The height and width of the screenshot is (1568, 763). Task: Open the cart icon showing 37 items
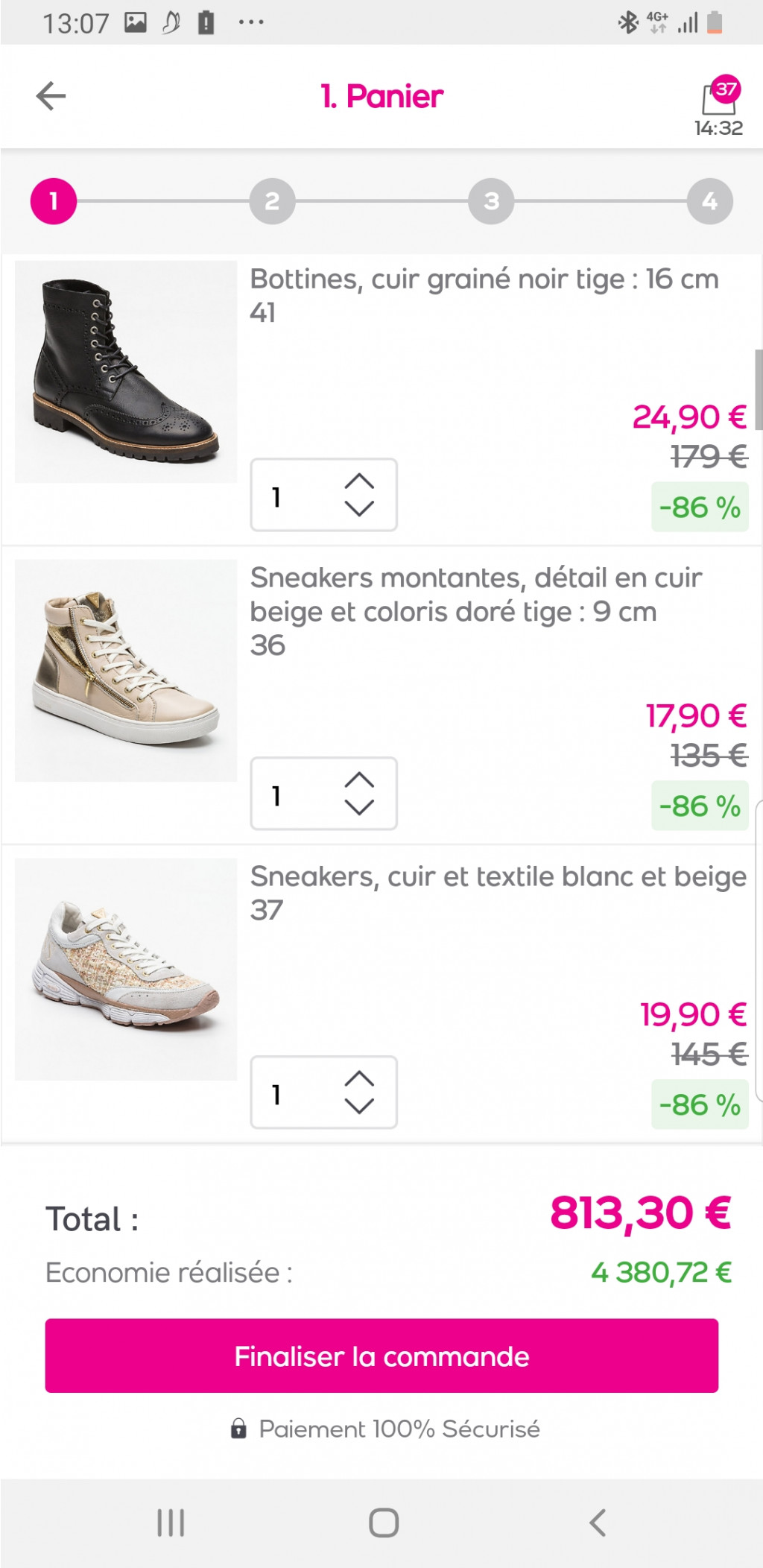(718, 98)
